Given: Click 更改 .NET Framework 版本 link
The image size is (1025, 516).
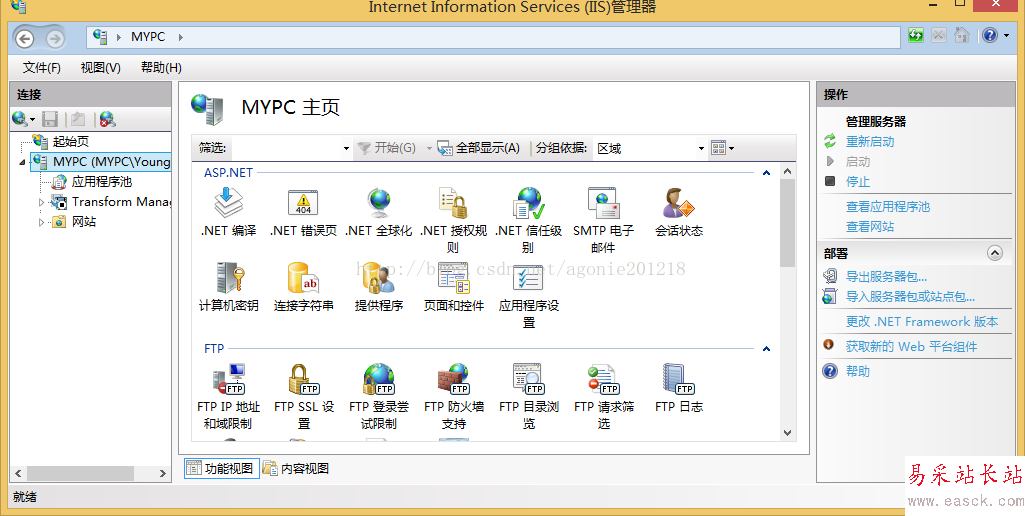Looking at the screenshot, I should 922,322.
